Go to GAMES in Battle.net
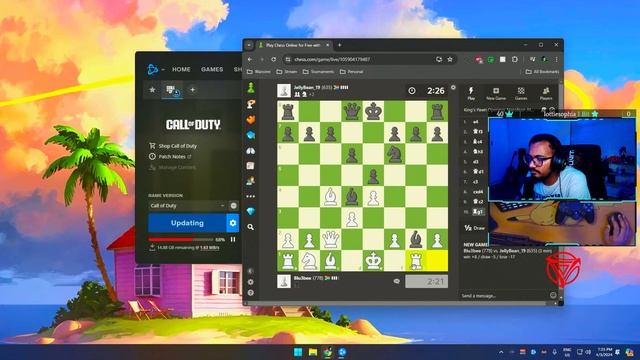 click(x=212, y=69)
